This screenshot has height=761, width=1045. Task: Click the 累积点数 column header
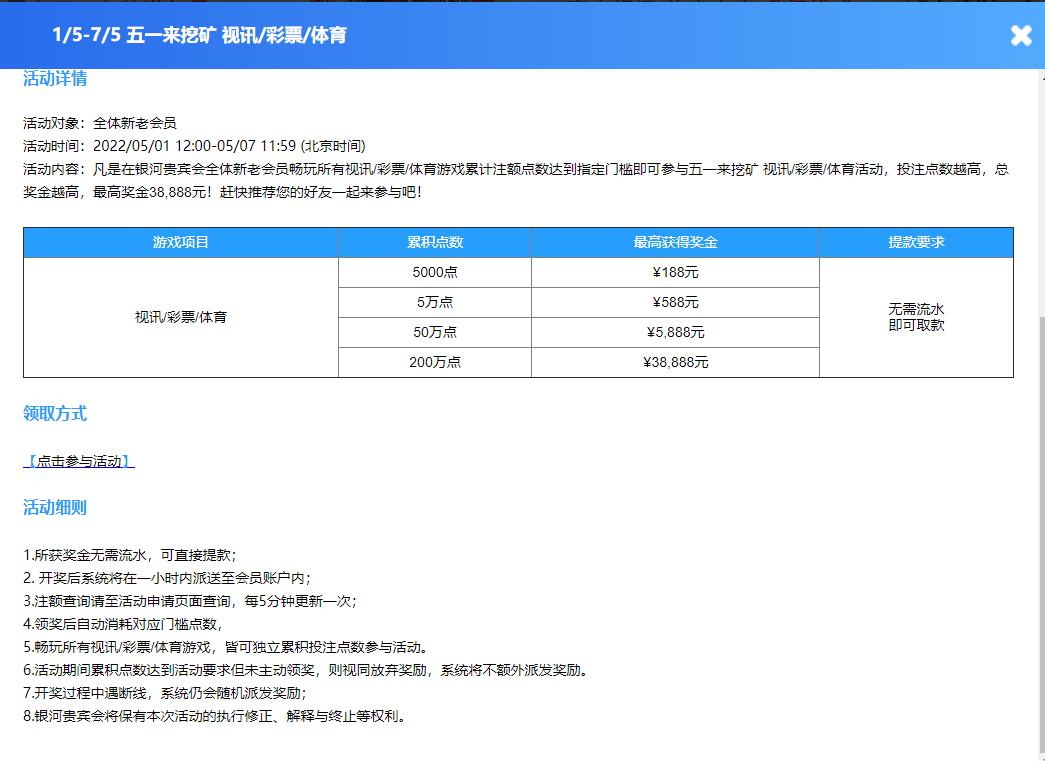[x=435, y=243]
